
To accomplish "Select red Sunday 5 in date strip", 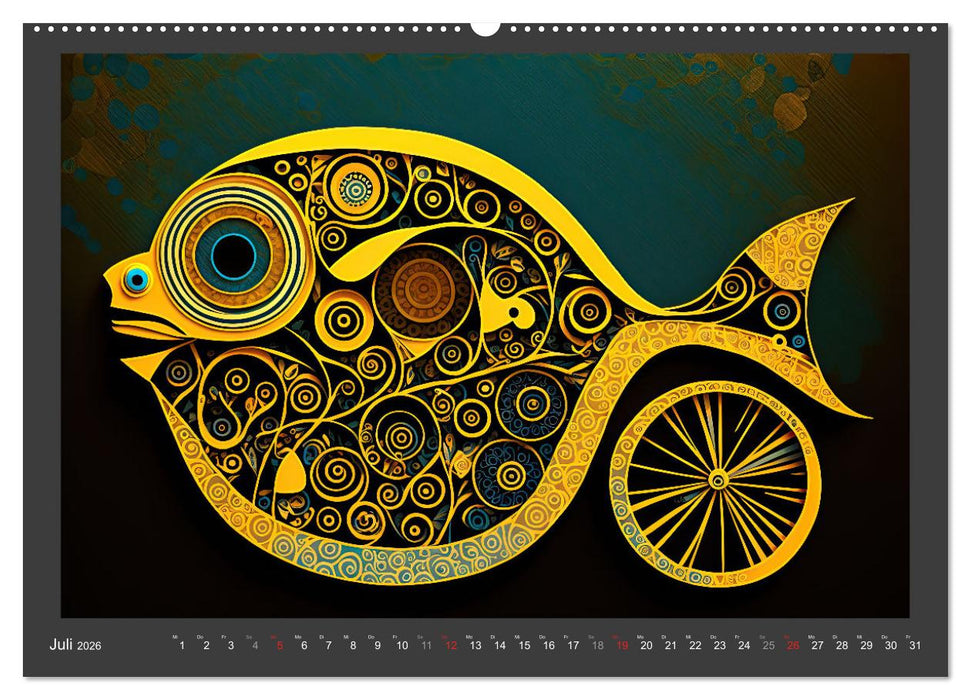I will 279,646.
